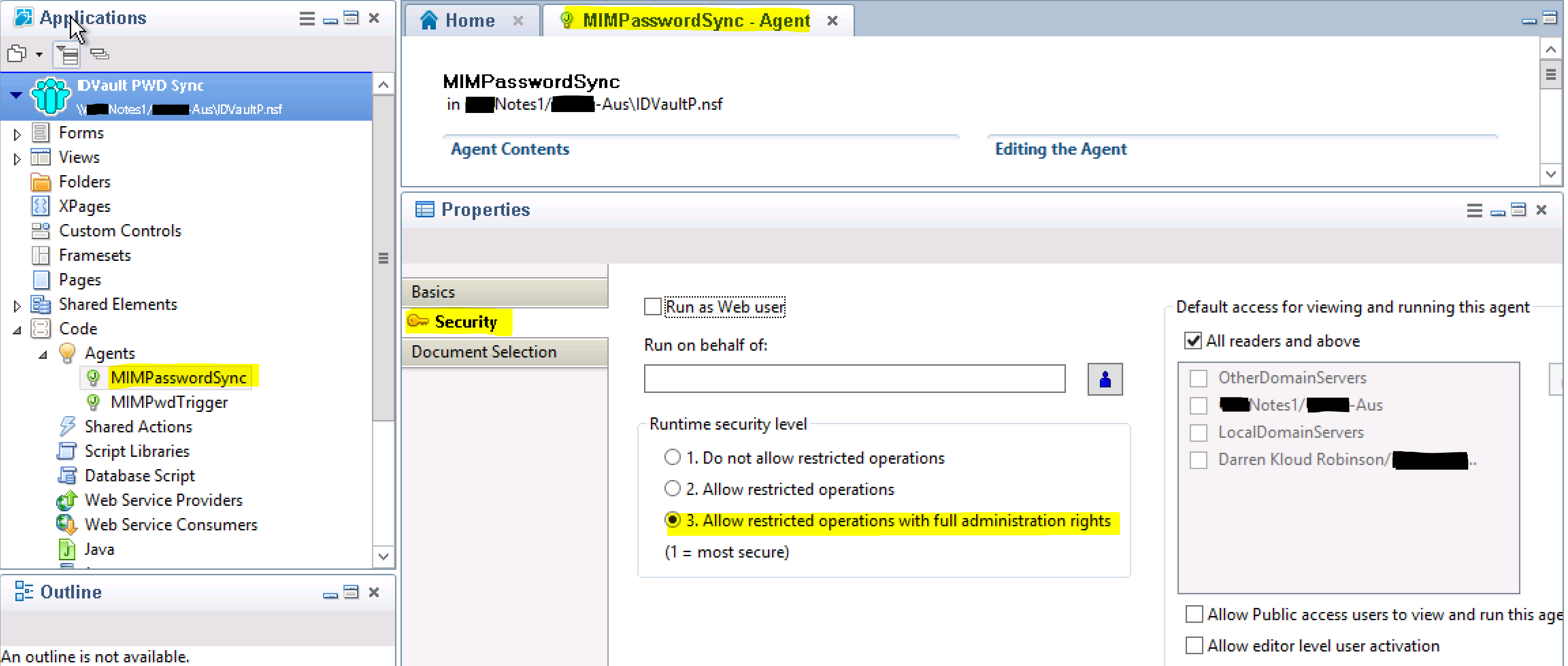Click the house icon on the Home tab
1568x666 pixels.
coord(429,20)
